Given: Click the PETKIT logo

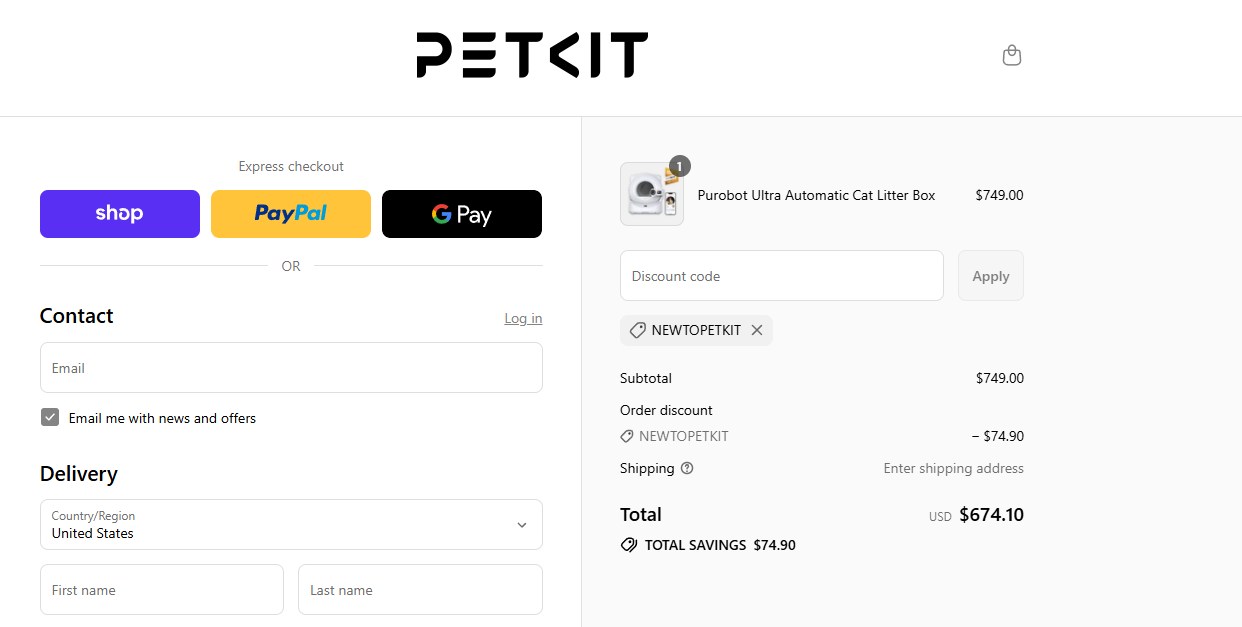Looking at the screenshot, I should click(531, 55).
